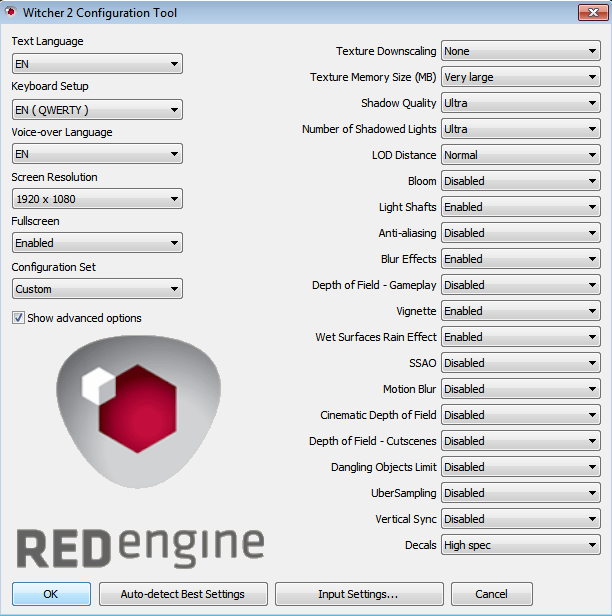The width and height of the screenshot is (612, 616).
Task: Click the 'Text Language' label
Action: [x=47, y=41]
